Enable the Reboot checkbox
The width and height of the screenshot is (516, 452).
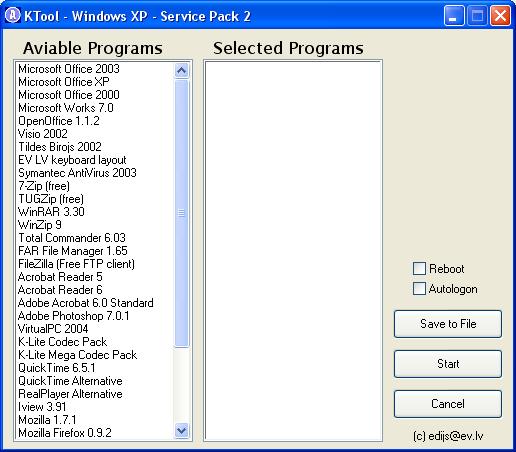pyautogui.click(x=419, y=269)
